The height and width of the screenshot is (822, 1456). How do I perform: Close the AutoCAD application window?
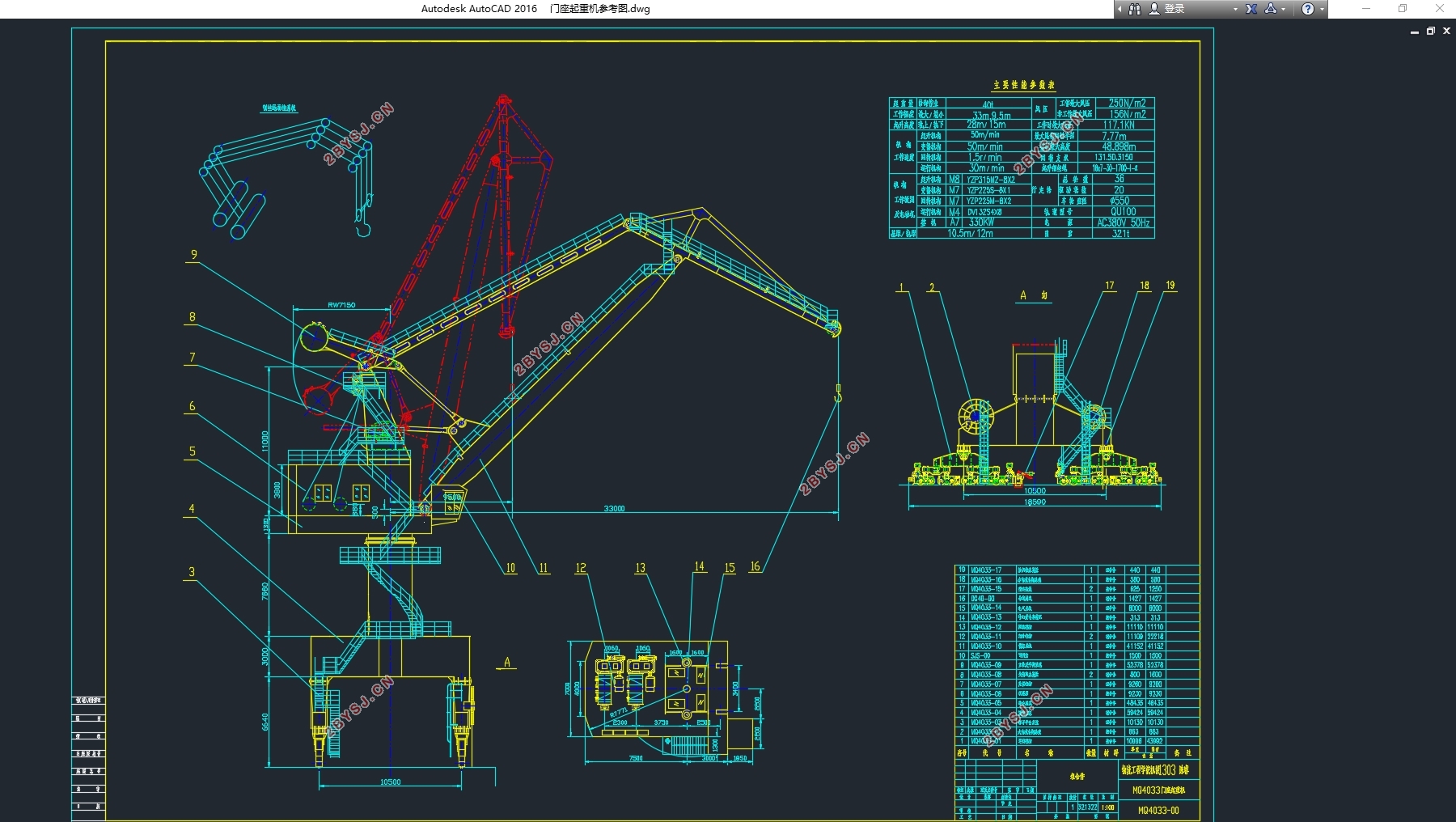pyautogui.click(x=1439, y=8)
